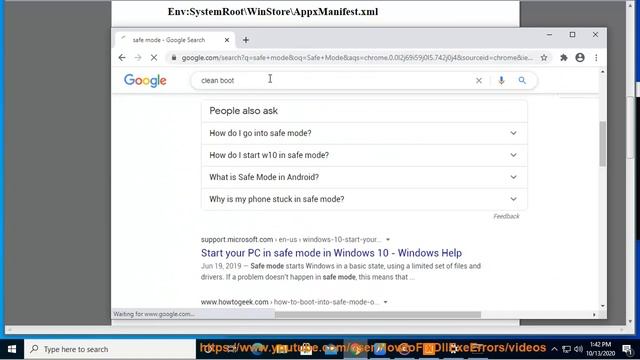Expand "Why is my phone stuck in safe mode?"
640x360 pixels.
(364, 199)
